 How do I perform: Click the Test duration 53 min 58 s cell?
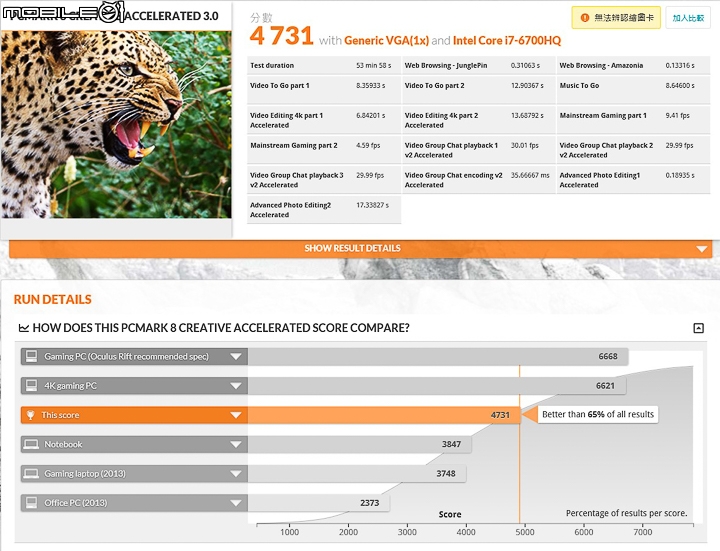tap(324, 66)
